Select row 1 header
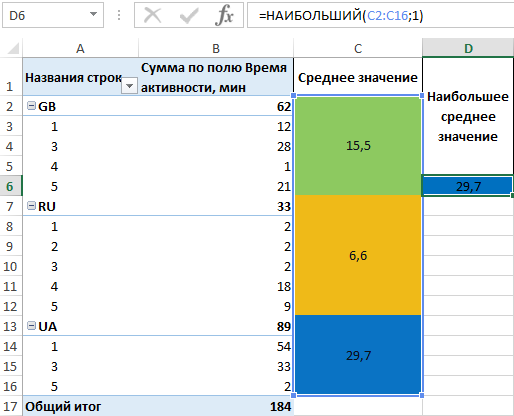514x416 pixels. [x=11, y=77]
